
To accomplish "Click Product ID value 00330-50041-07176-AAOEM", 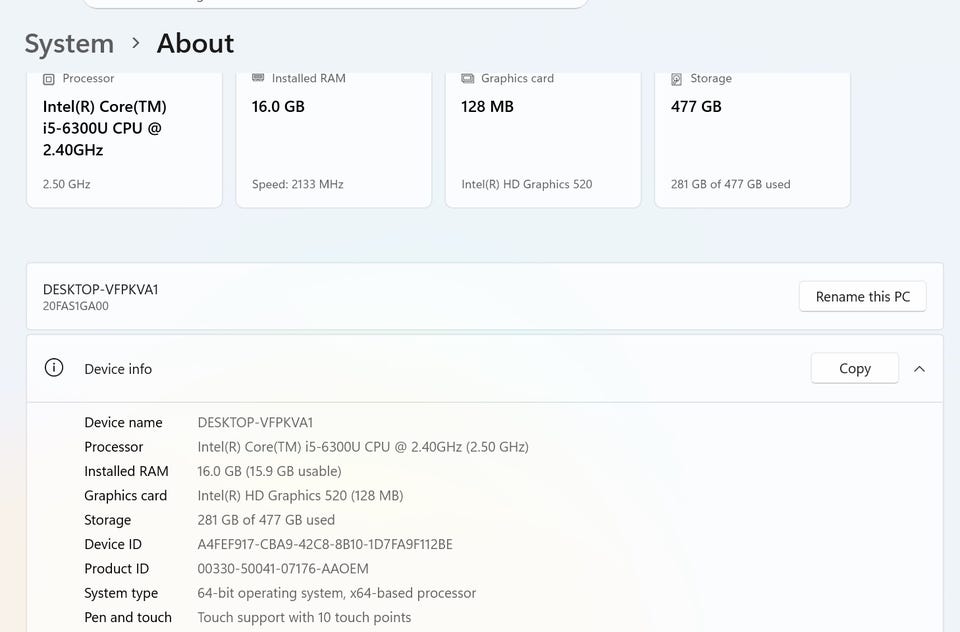I will [x=283, y=569].
